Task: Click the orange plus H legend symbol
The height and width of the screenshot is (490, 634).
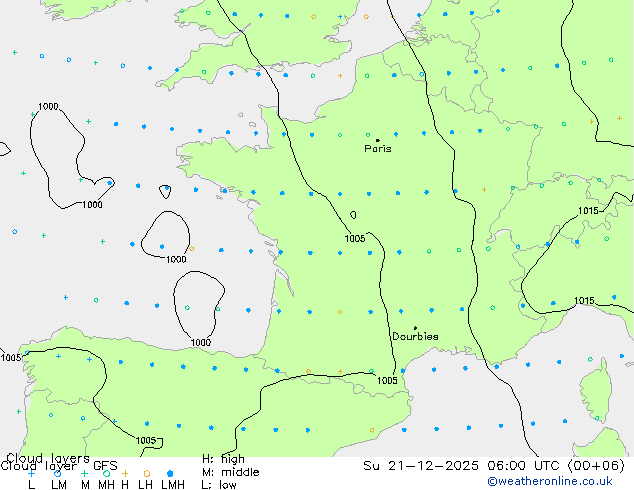Action: [125, 473]
